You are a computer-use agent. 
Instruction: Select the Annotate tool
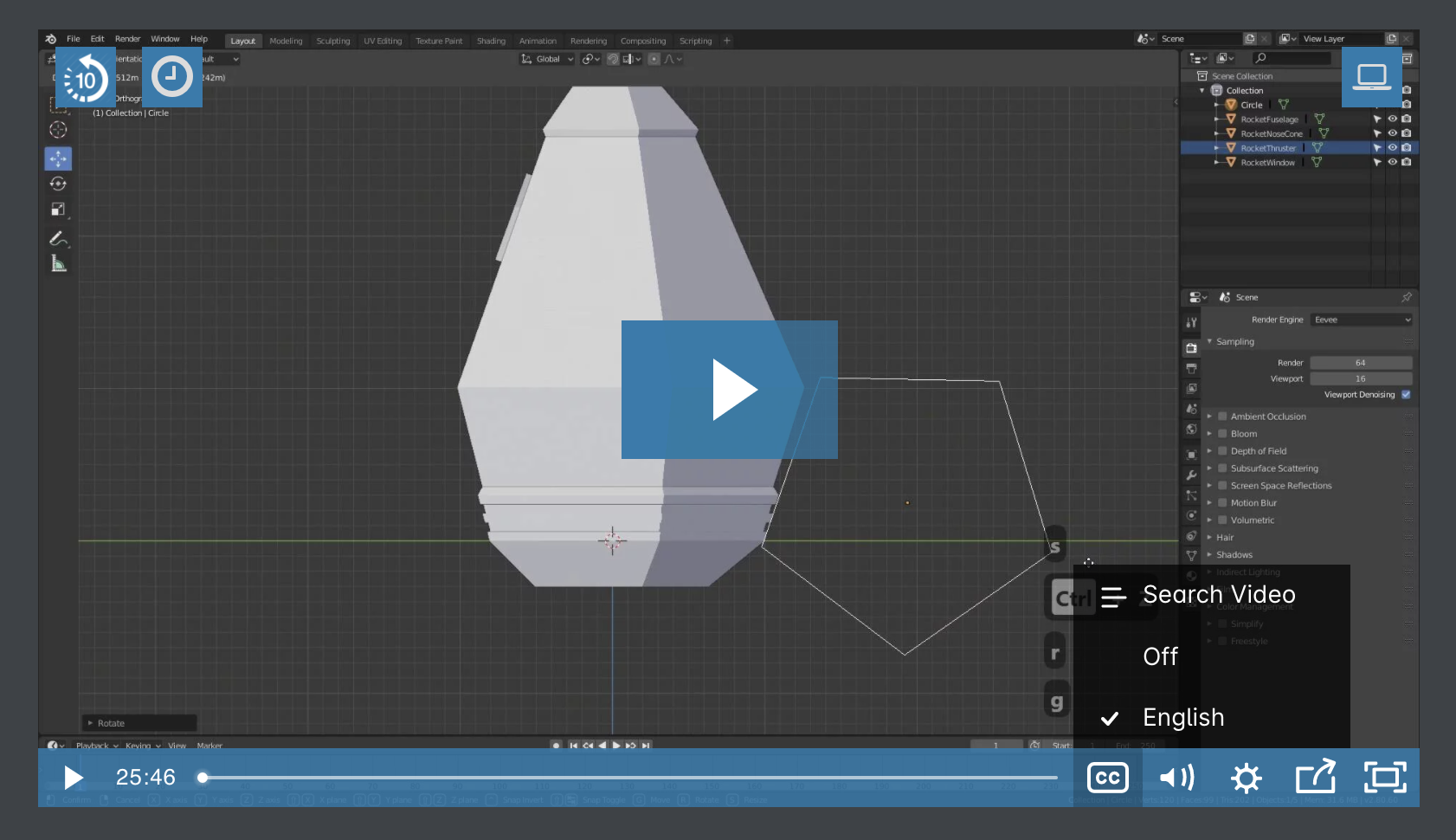(58, 238)
